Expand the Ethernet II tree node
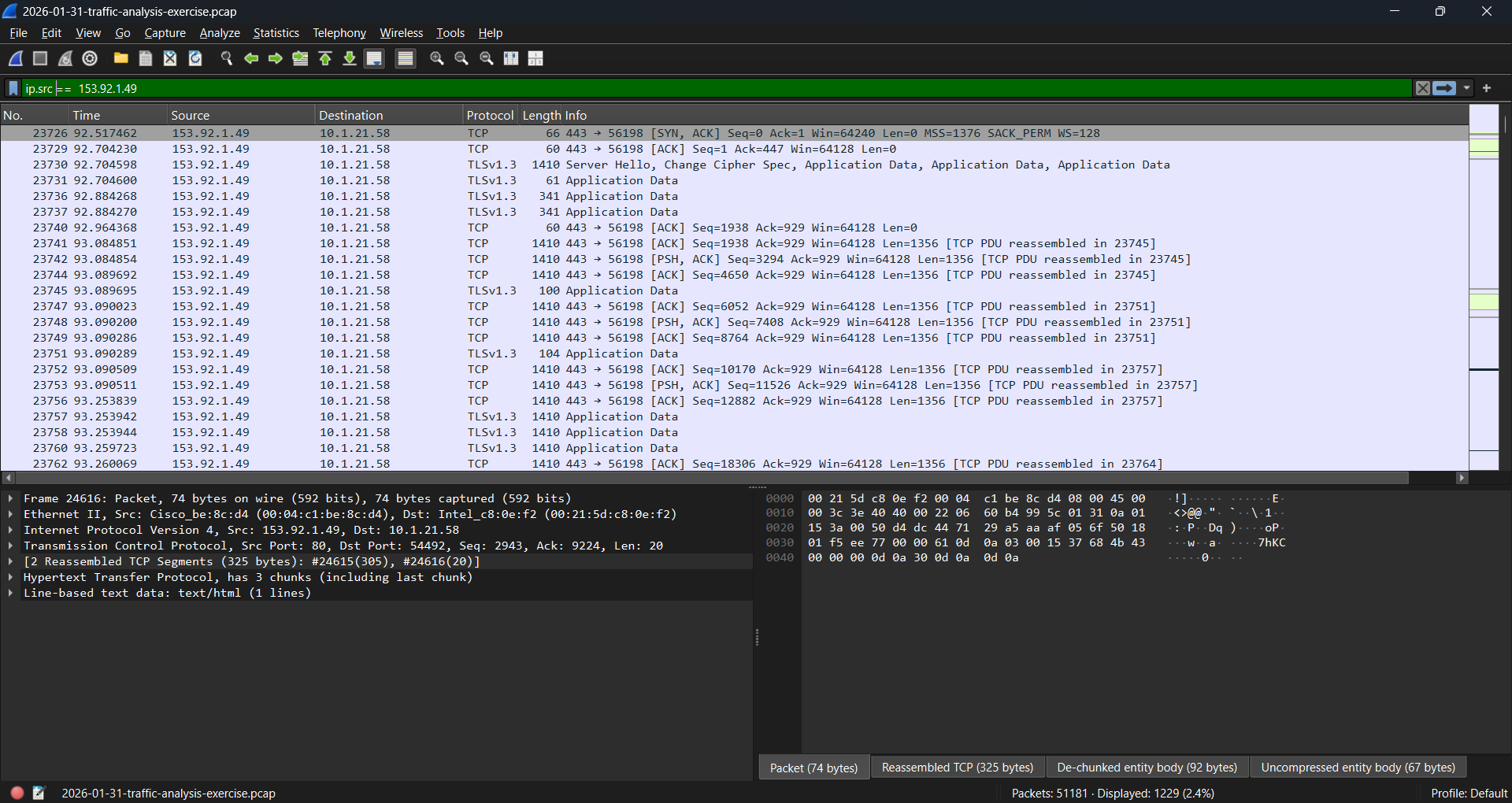The image size is (1512, 803). [10, 514]
